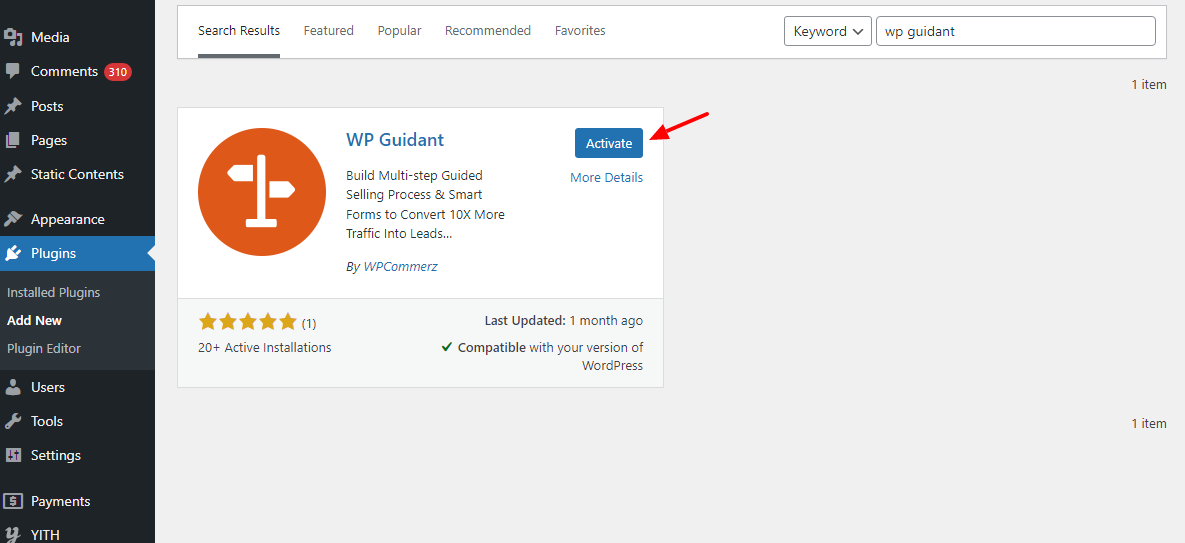
Task: Click the Settings sliders icon
Action: point(13,455)
